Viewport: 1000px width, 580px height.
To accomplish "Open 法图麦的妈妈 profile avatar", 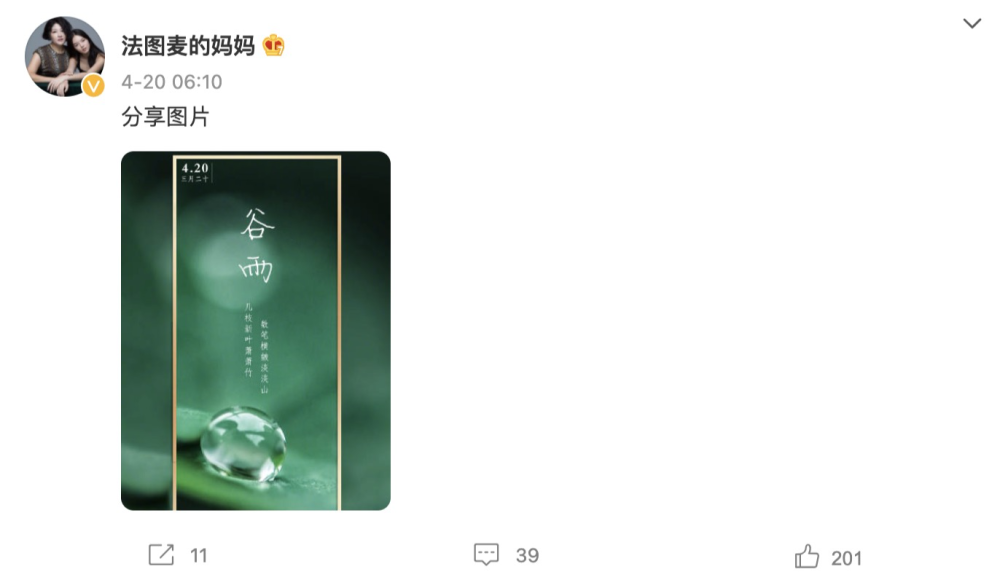I will pyautogui.click(x=64, y=57).
